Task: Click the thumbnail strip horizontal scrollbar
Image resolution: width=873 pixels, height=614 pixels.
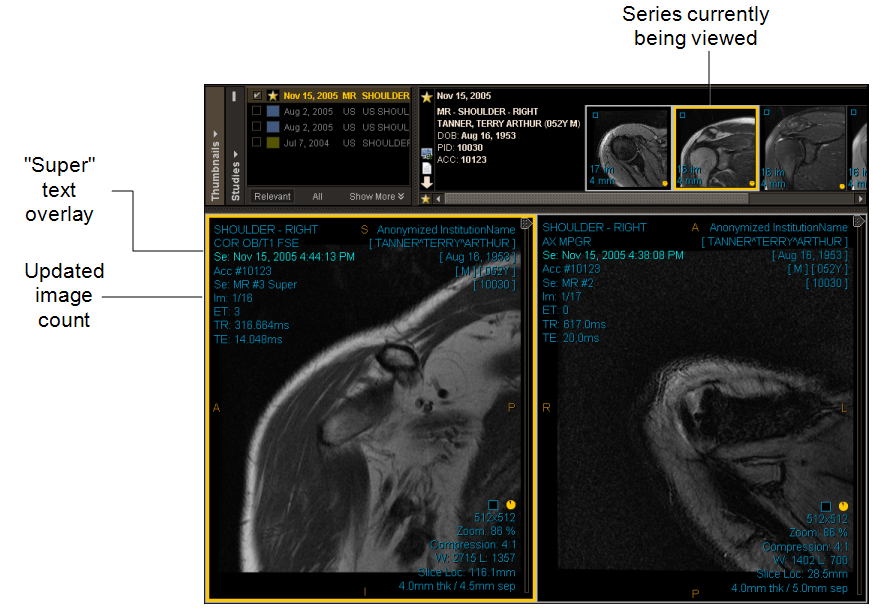Action: click(640, 199)
